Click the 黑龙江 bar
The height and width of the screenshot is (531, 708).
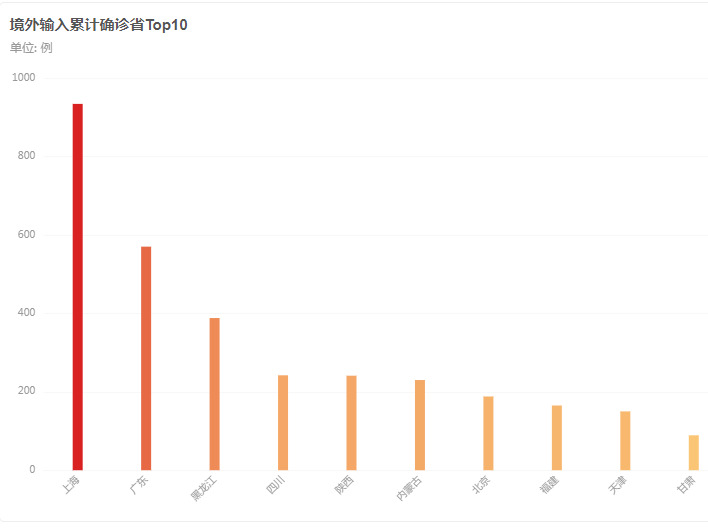click(214, 394)
